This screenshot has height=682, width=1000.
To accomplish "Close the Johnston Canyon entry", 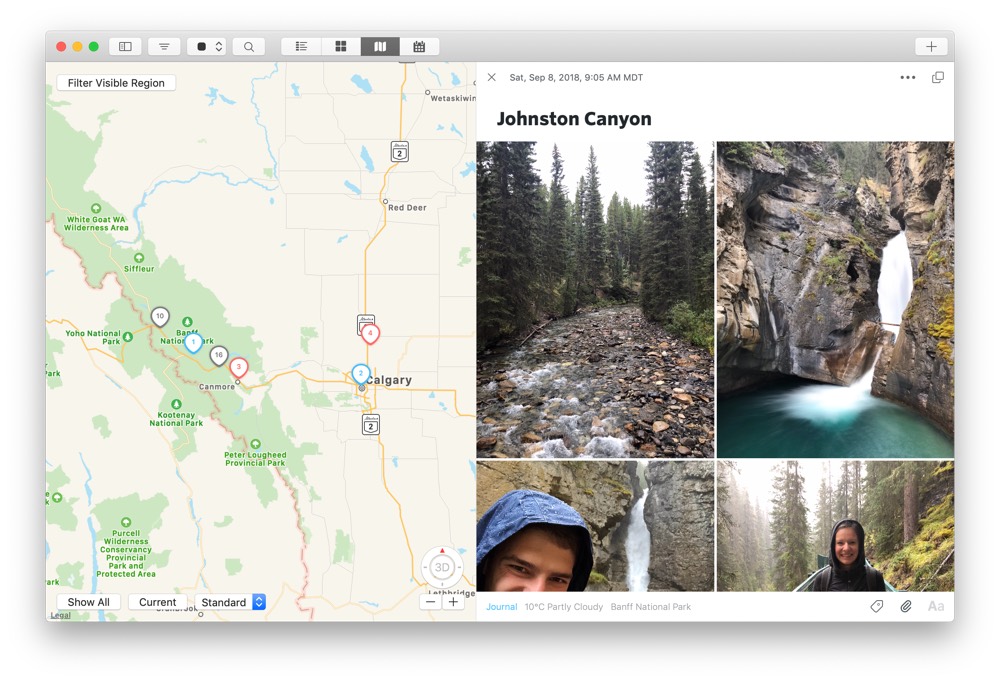I will (492, 77).
